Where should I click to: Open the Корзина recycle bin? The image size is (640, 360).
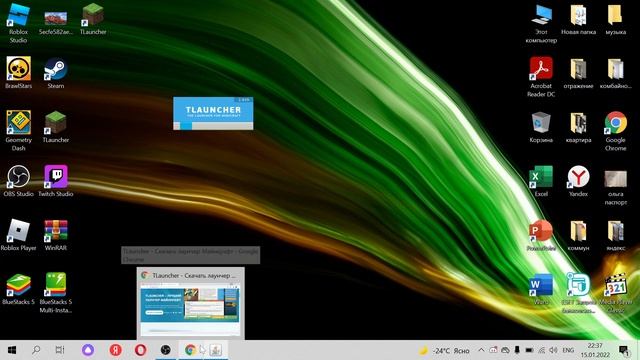pyautogui.click(x=541, y=127)
